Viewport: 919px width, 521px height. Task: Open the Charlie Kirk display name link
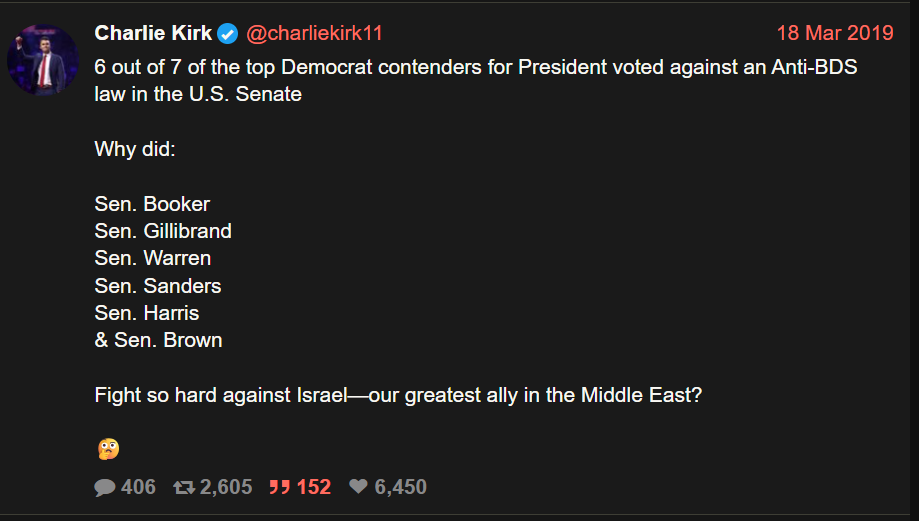tap(153, 33)
